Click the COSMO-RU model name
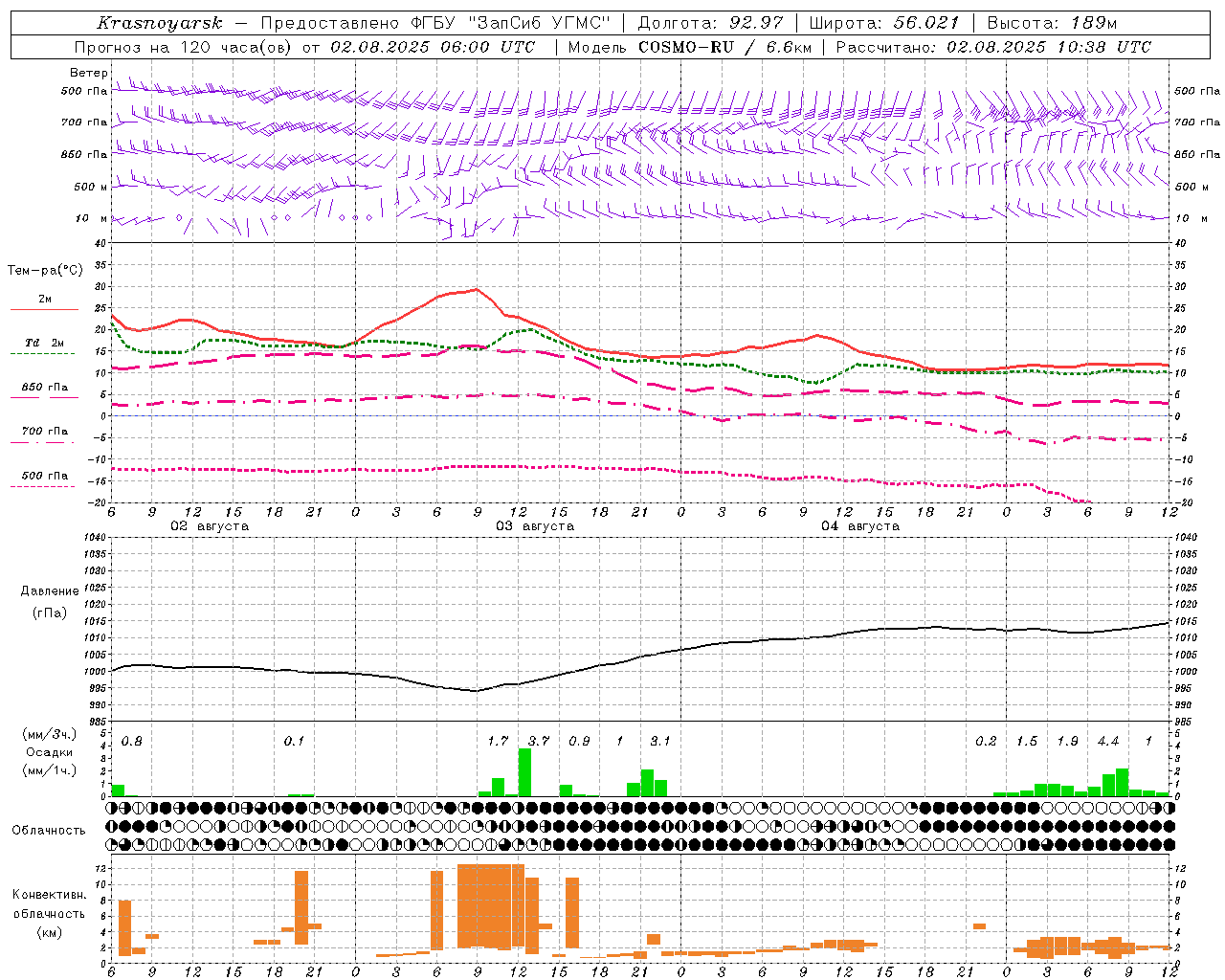 tap(686, 47)
